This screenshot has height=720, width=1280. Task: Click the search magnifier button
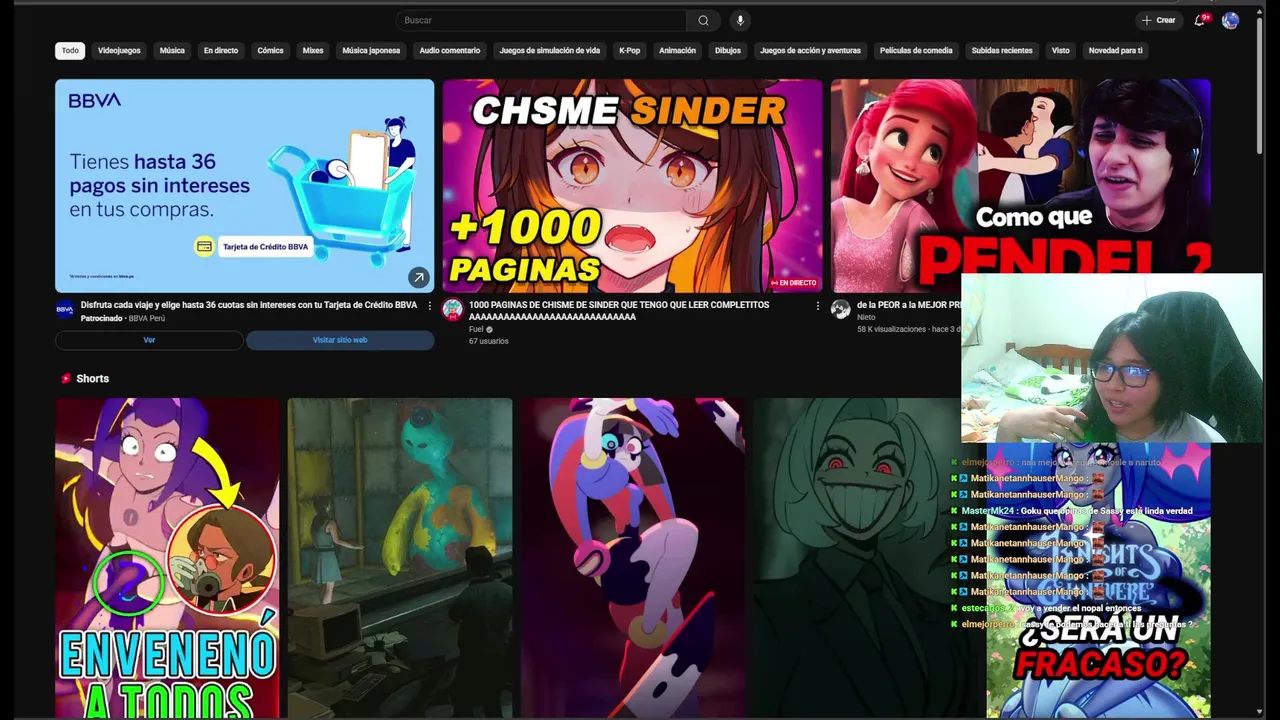[703, 20]
